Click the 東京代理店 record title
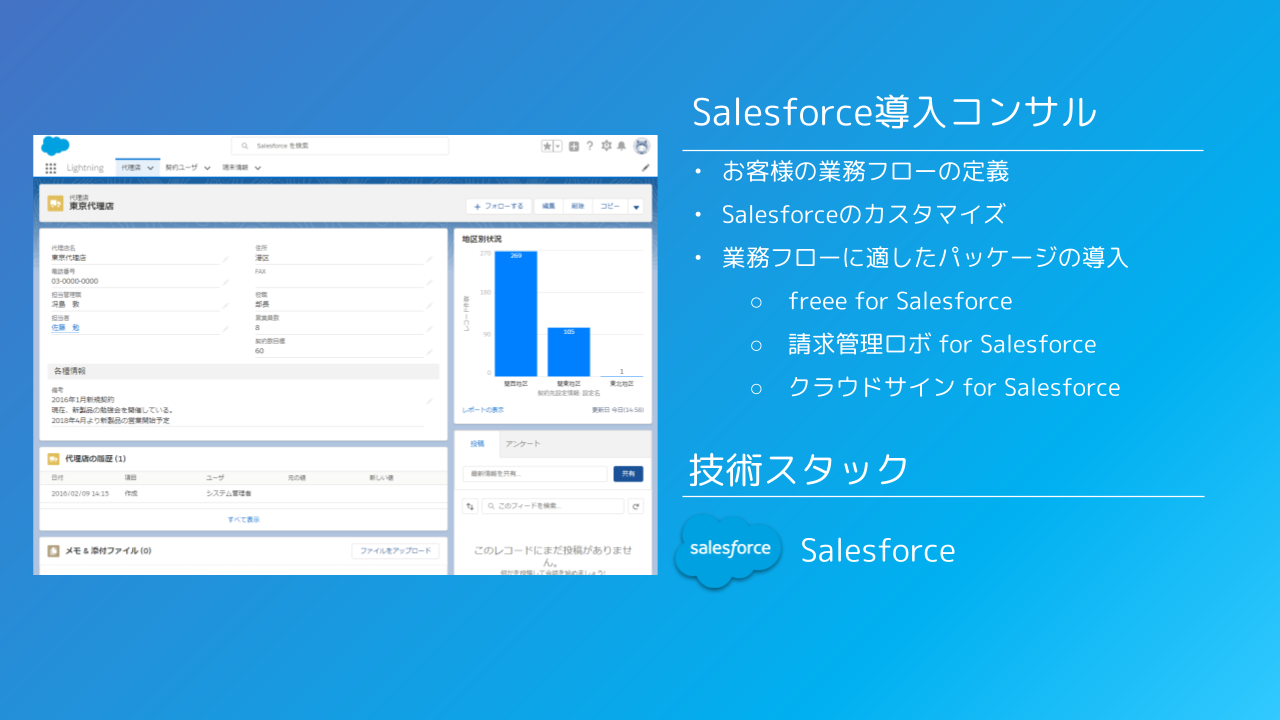The image size is (1280, 720). pyautogui.click(x=91, y=207)
